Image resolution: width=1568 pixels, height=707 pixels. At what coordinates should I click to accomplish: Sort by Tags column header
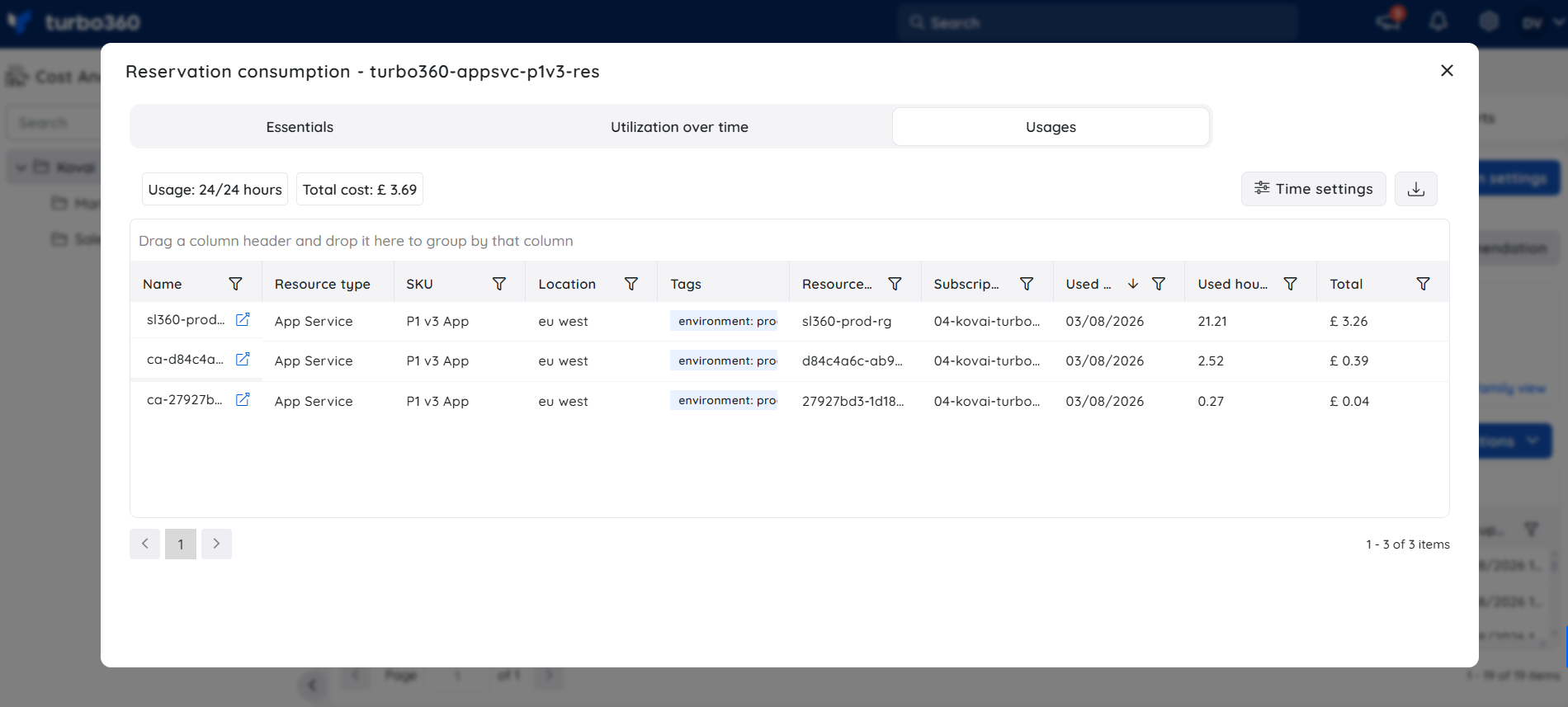pyautogui.click(x=686, y=284)
